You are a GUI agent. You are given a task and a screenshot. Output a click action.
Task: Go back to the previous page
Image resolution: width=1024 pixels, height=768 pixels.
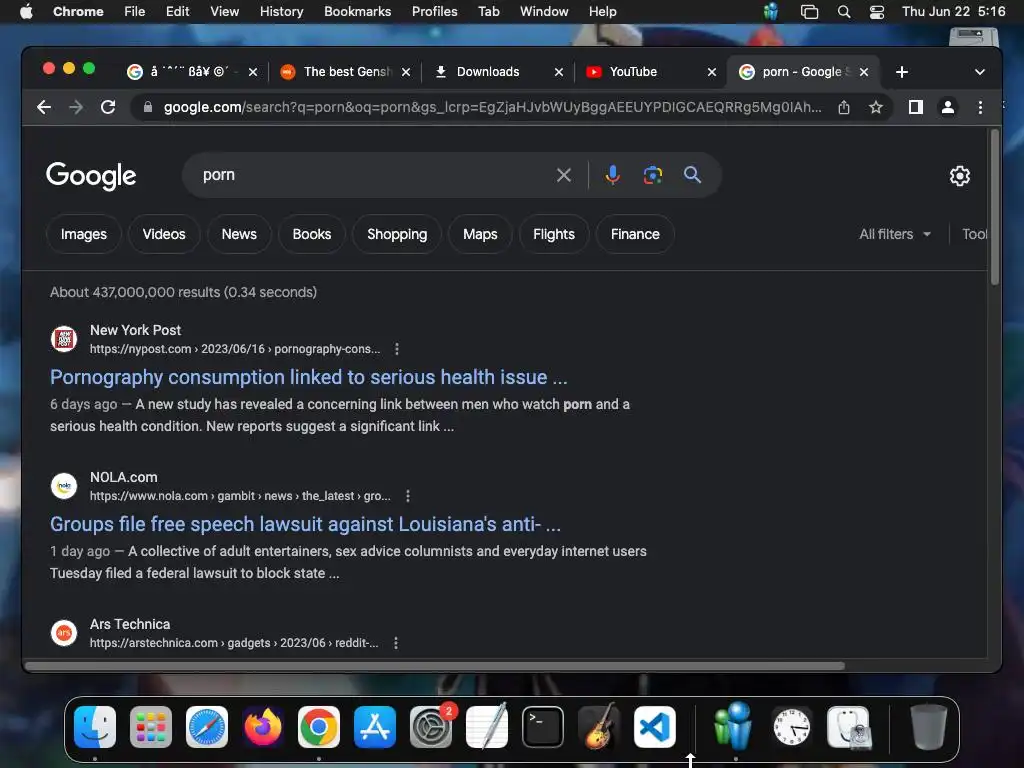coord(44,107)
